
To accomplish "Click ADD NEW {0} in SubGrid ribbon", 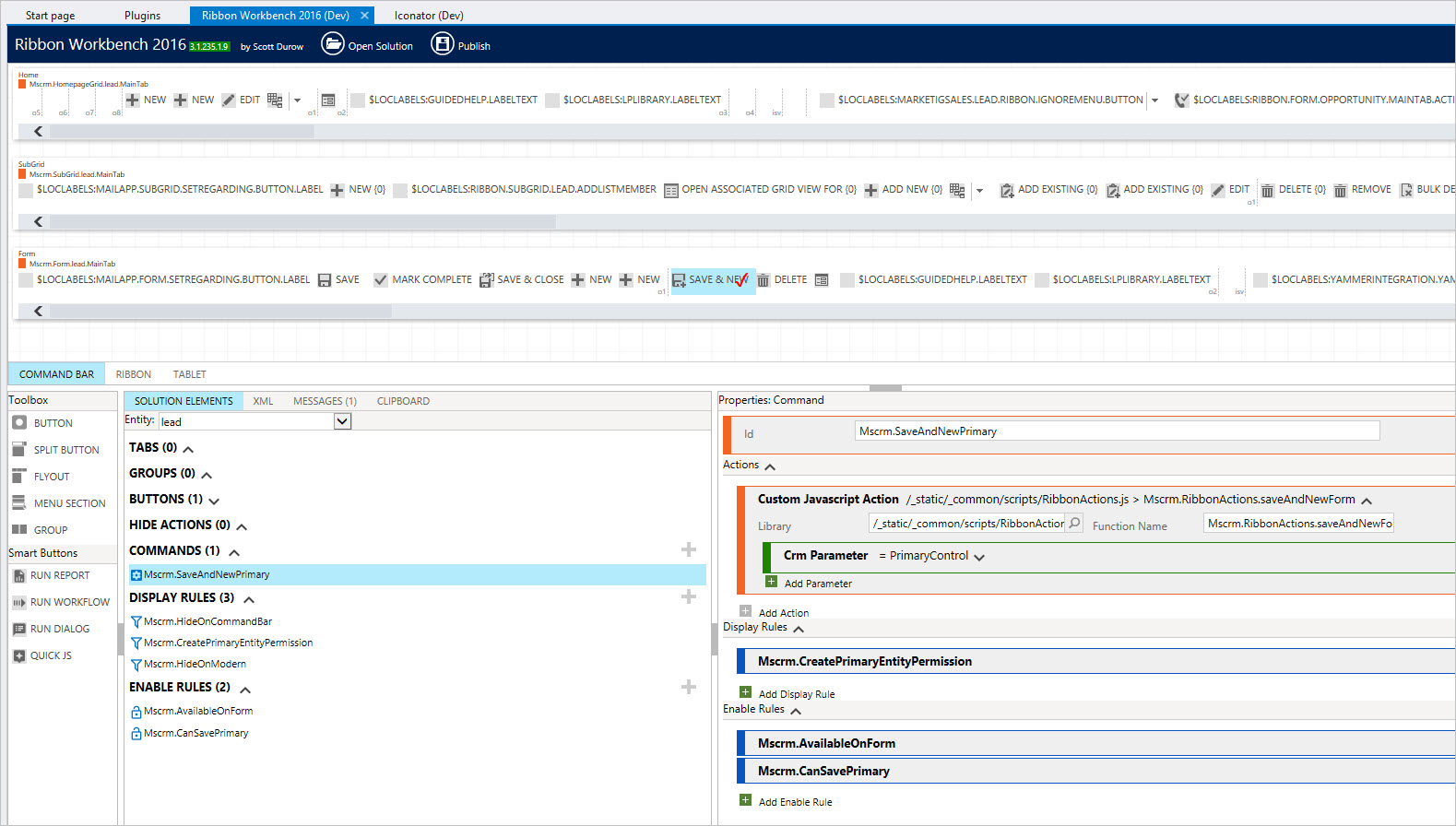I will pyautogui.click(x=903, y=190).
